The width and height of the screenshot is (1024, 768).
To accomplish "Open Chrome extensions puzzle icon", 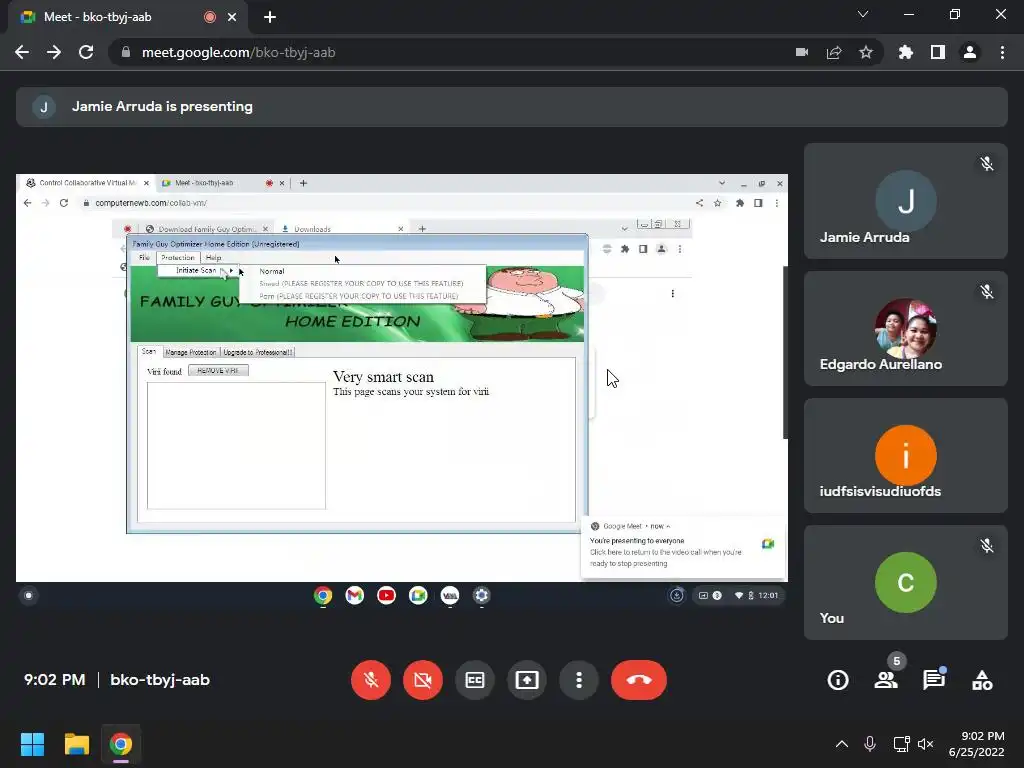I will 906,52.
